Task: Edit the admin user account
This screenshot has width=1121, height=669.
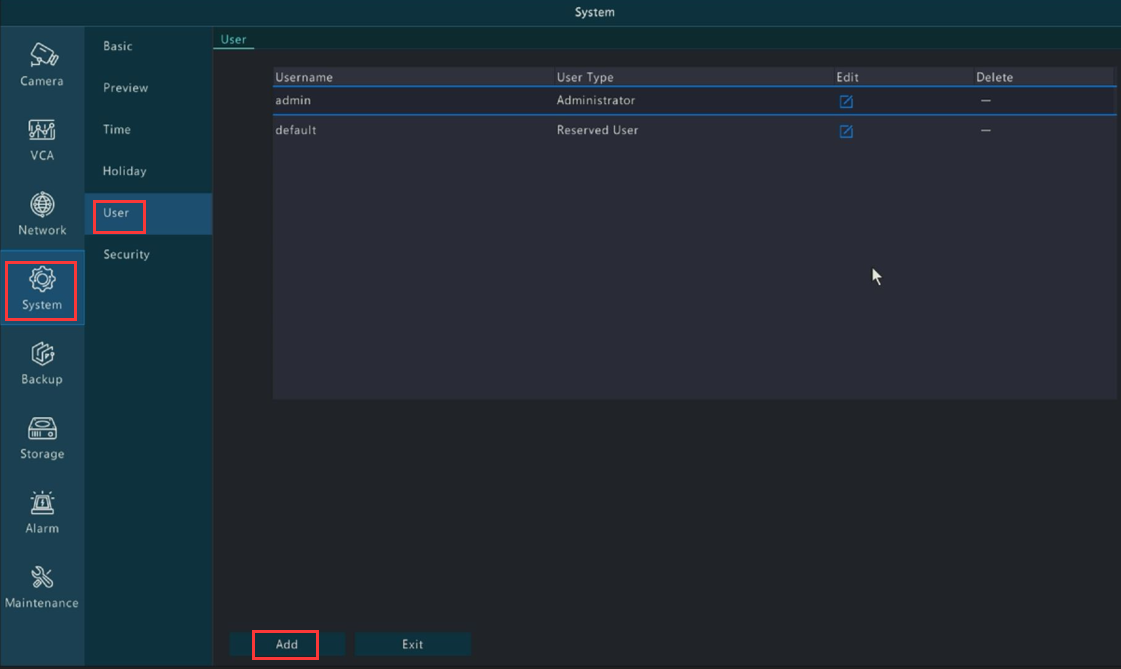Action: pyautogui.click(x=846, y=101)
